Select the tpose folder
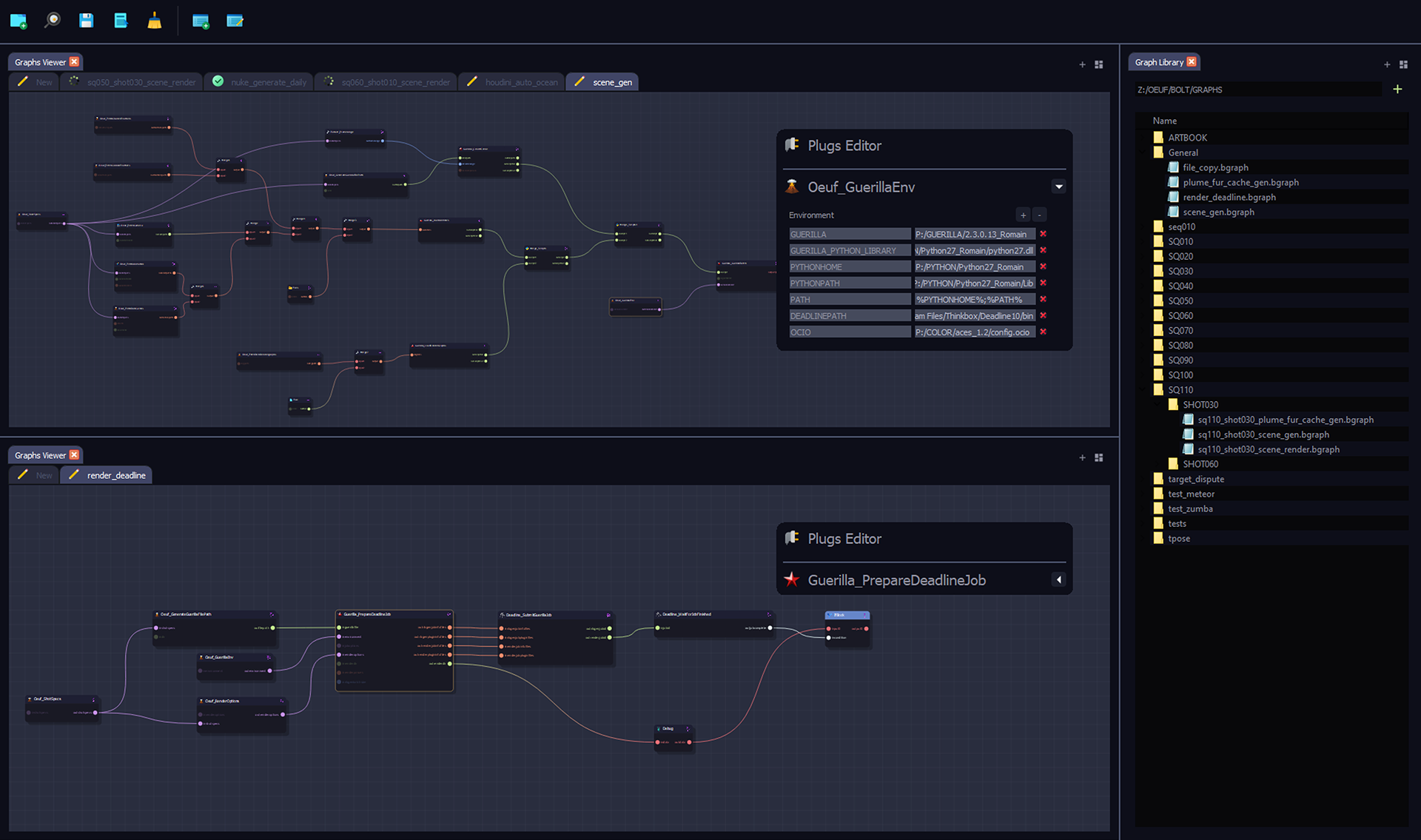 1179,538
